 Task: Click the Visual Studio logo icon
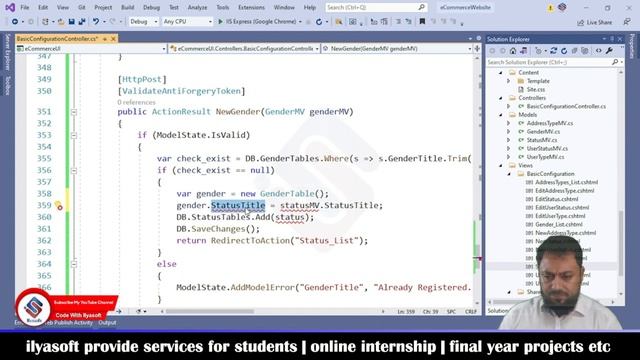10,7
